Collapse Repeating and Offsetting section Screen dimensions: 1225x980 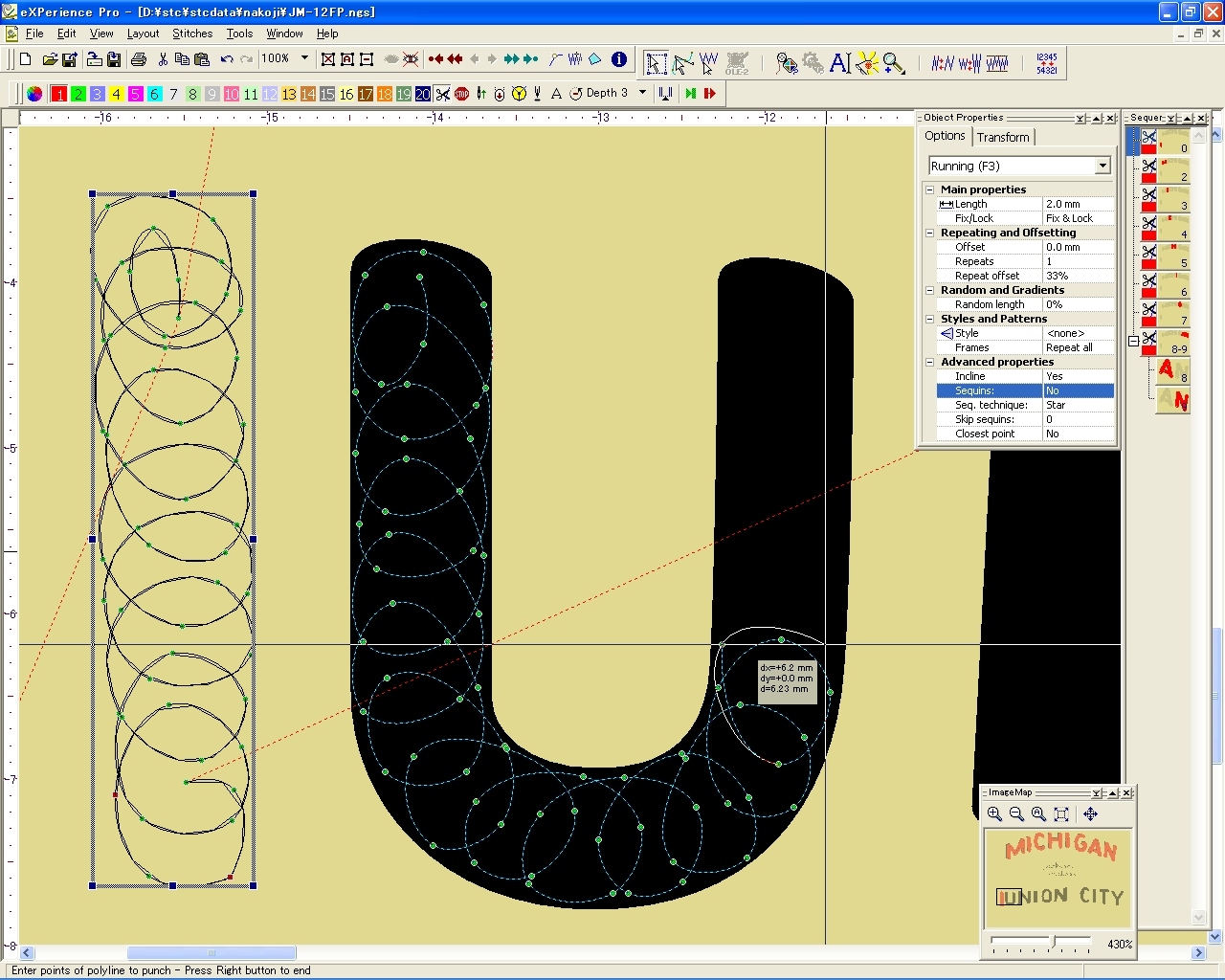pyautogui.click(x=929, y=233)
